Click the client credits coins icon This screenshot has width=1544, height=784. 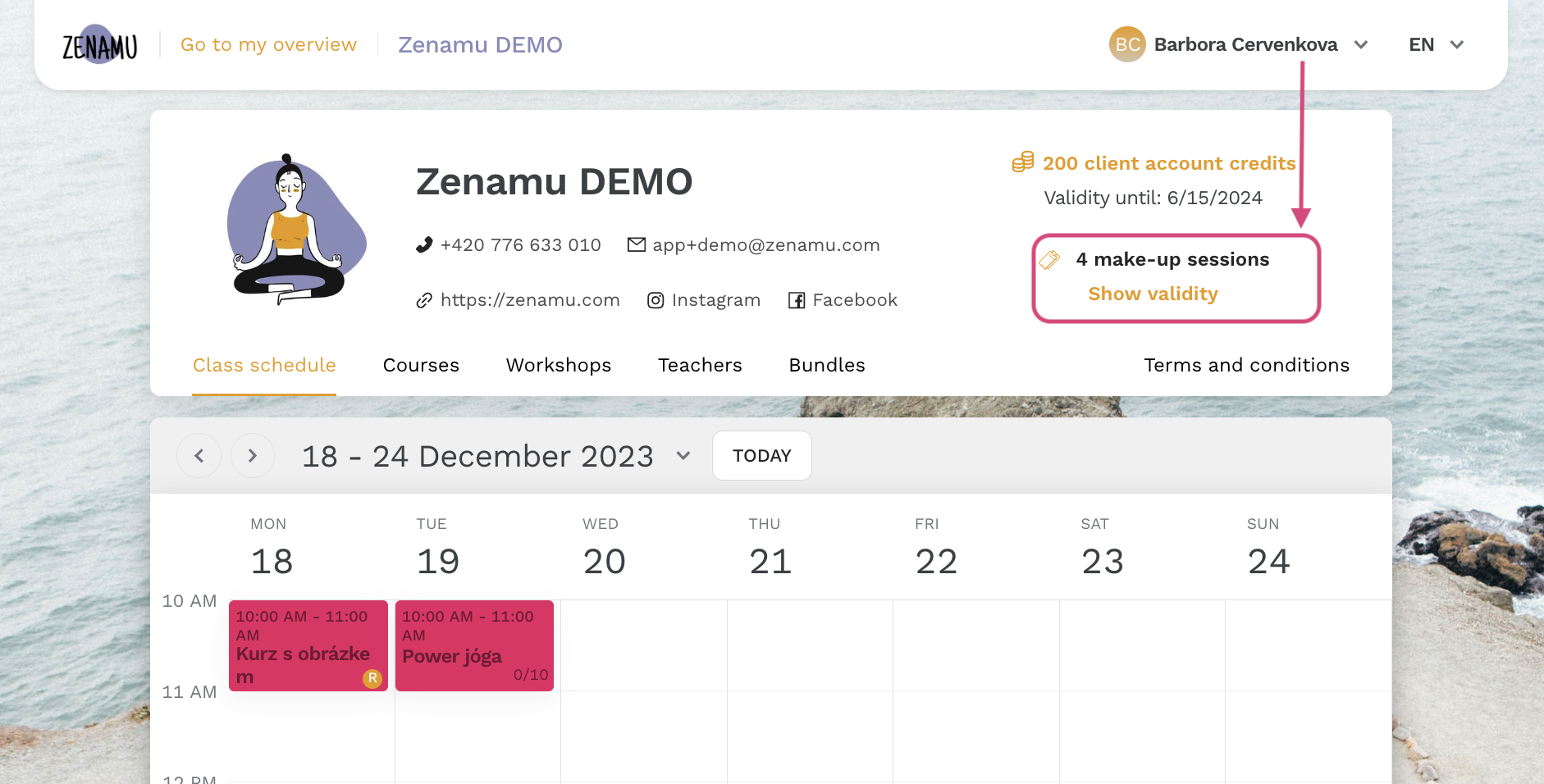pos(1023,162)
